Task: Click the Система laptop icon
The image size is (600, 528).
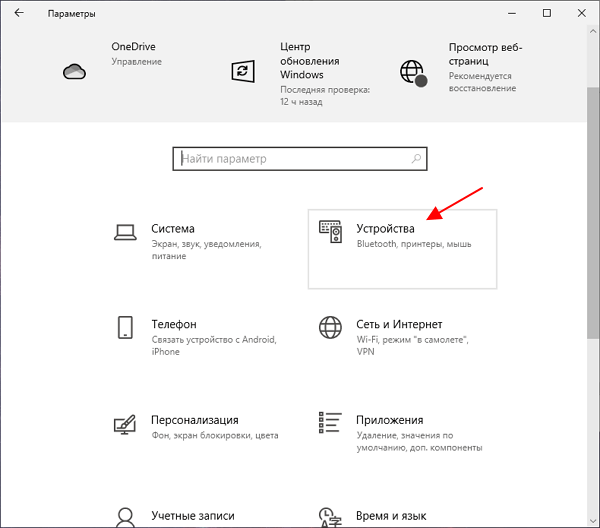Action: click(x=126, y=232)
